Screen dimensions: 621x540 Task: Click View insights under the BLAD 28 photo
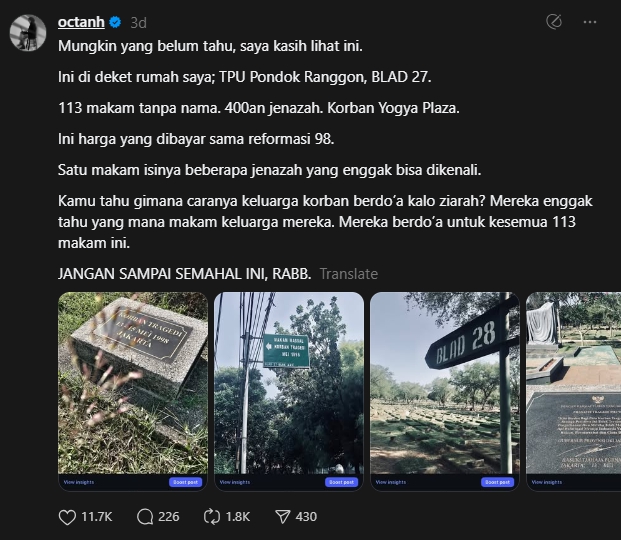391,482
